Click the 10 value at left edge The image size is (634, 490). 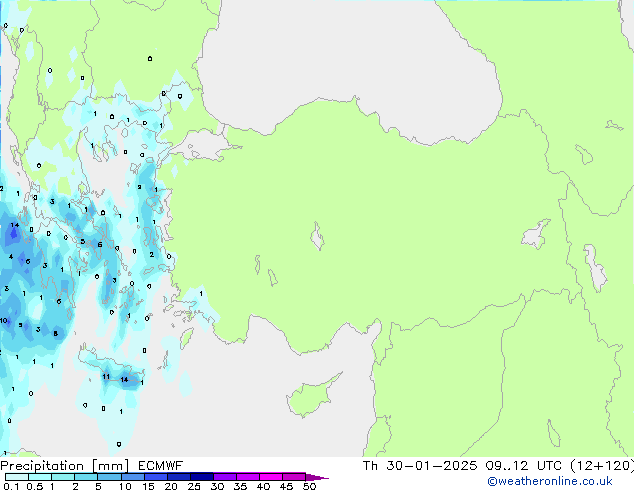click(x=5, y=321)
